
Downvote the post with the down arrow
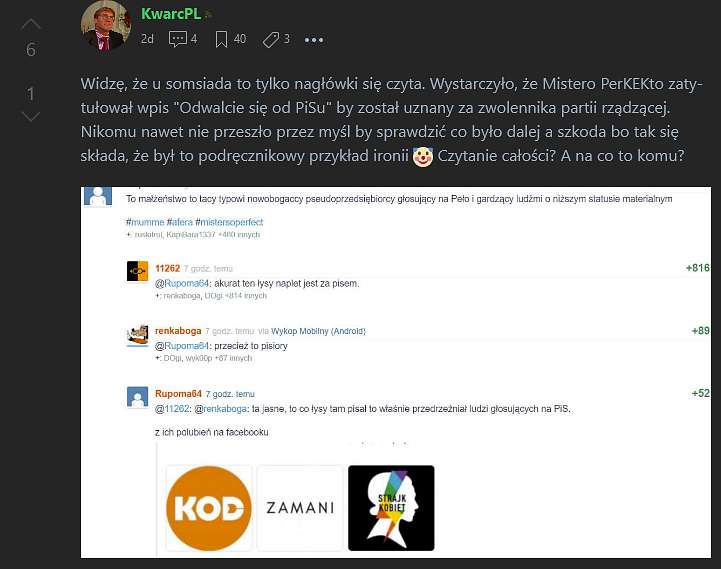(x=31, y=117)
